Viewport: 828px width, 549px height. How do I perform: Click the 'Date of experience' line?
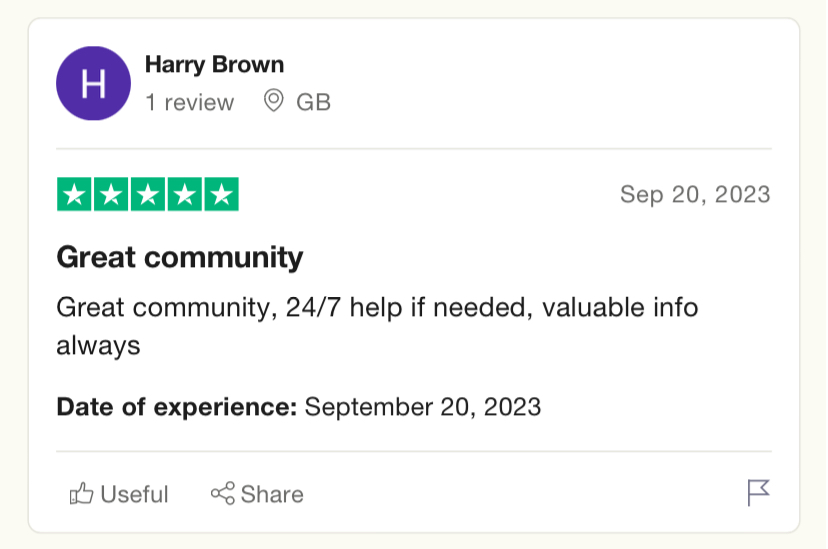[299, 407]
